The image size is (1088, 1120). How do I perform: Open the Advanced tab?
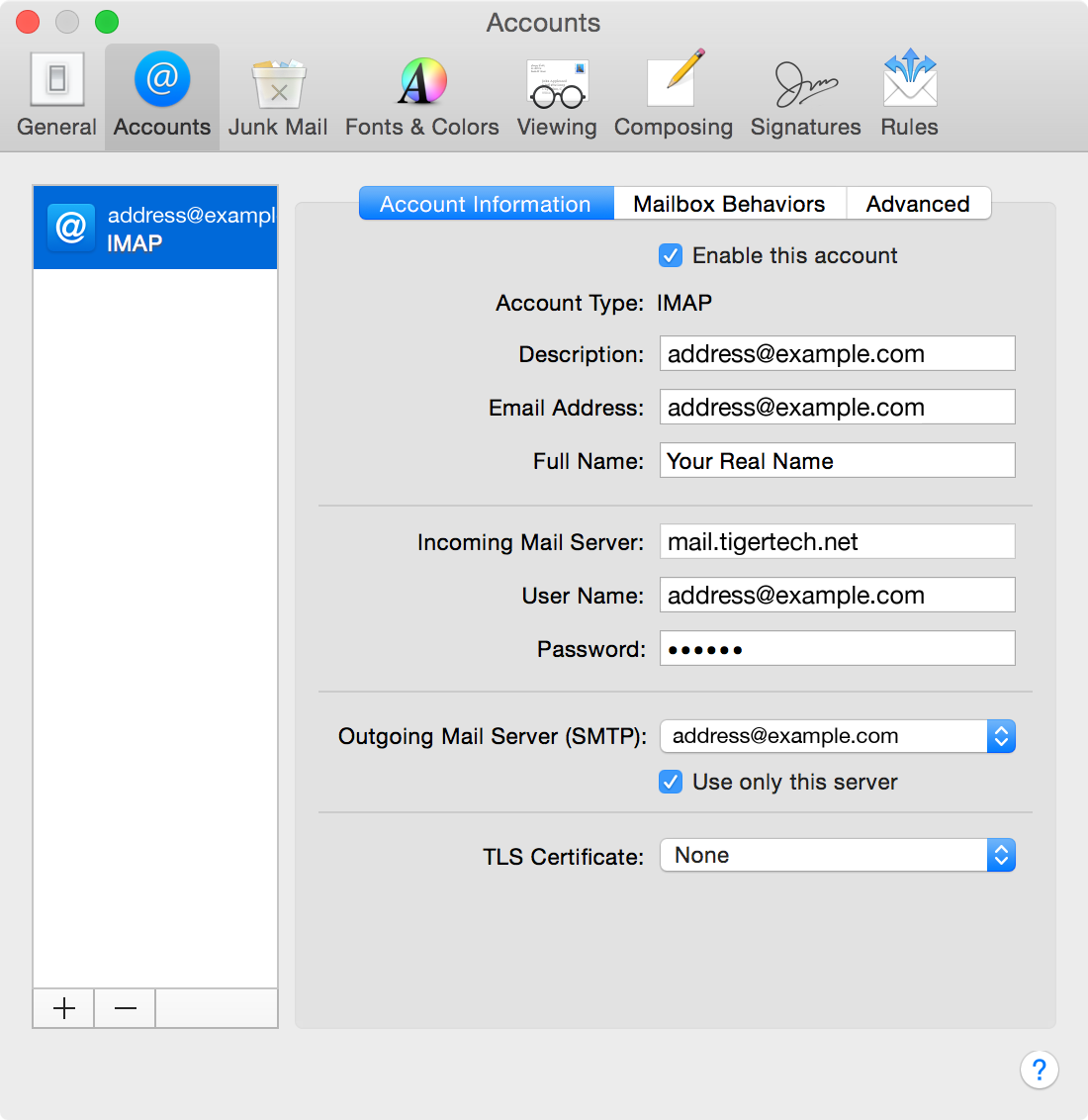(918, 203)
